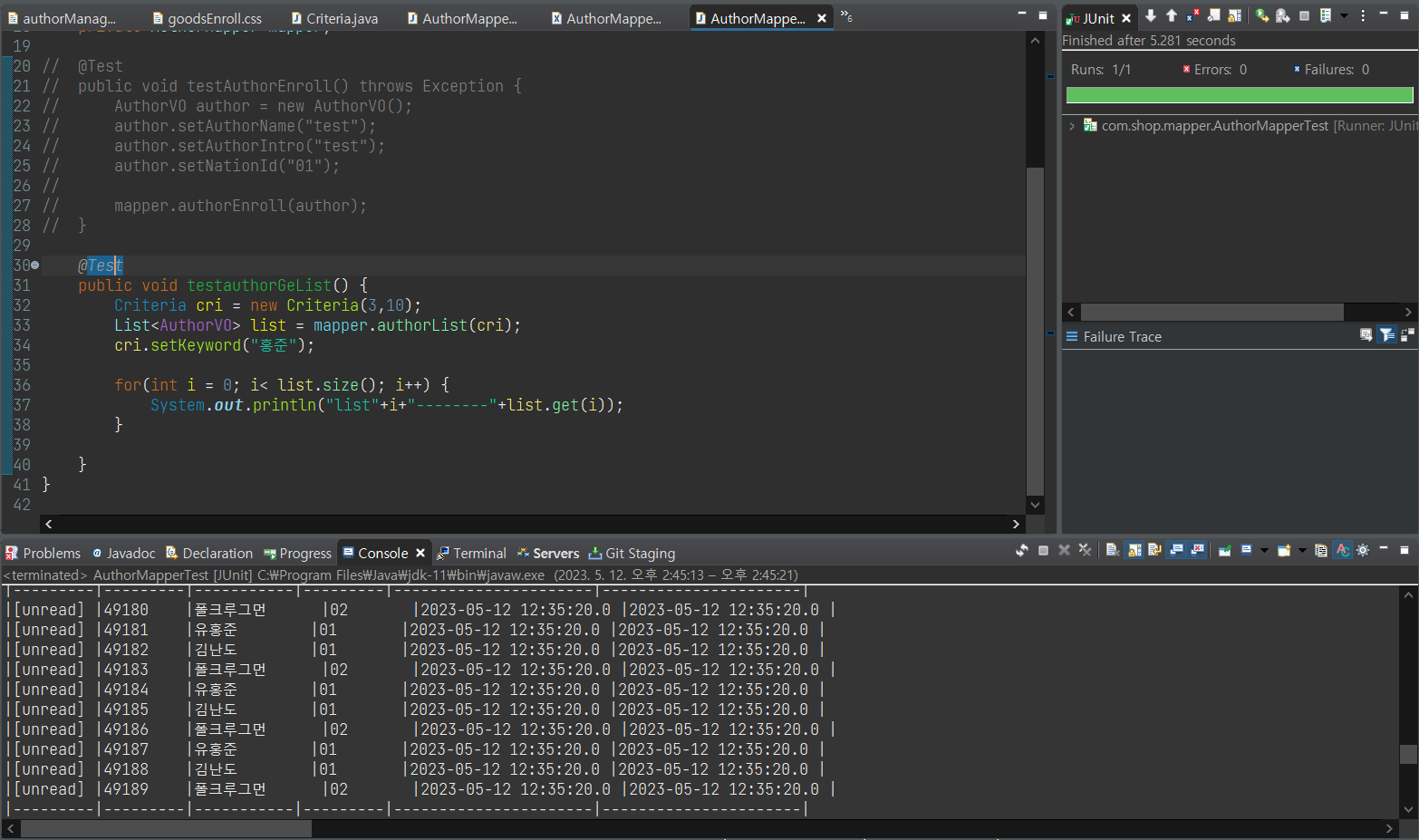Expand com.shop.mapper.AuthorMapperTest tree node
Image resolution: width=1419 pixels, height=840 pixels.
[x=1072, y=126]
